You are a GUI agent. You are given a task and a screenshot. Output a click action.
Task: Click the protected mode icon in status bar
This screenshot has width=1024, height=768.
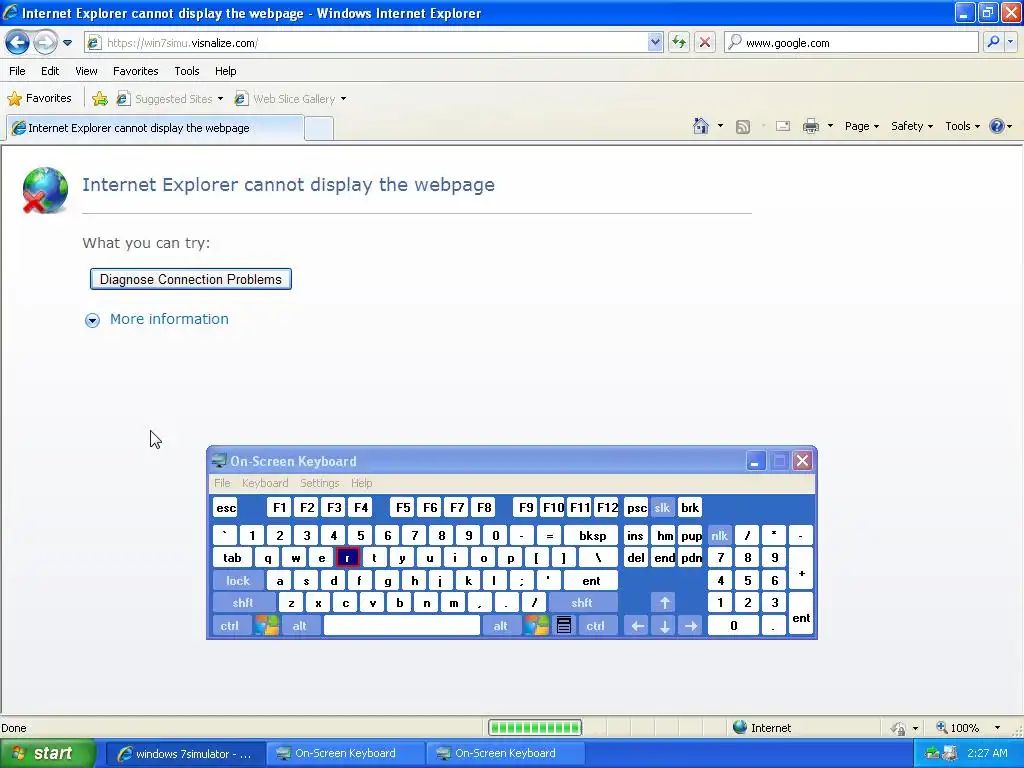point(899,728)
